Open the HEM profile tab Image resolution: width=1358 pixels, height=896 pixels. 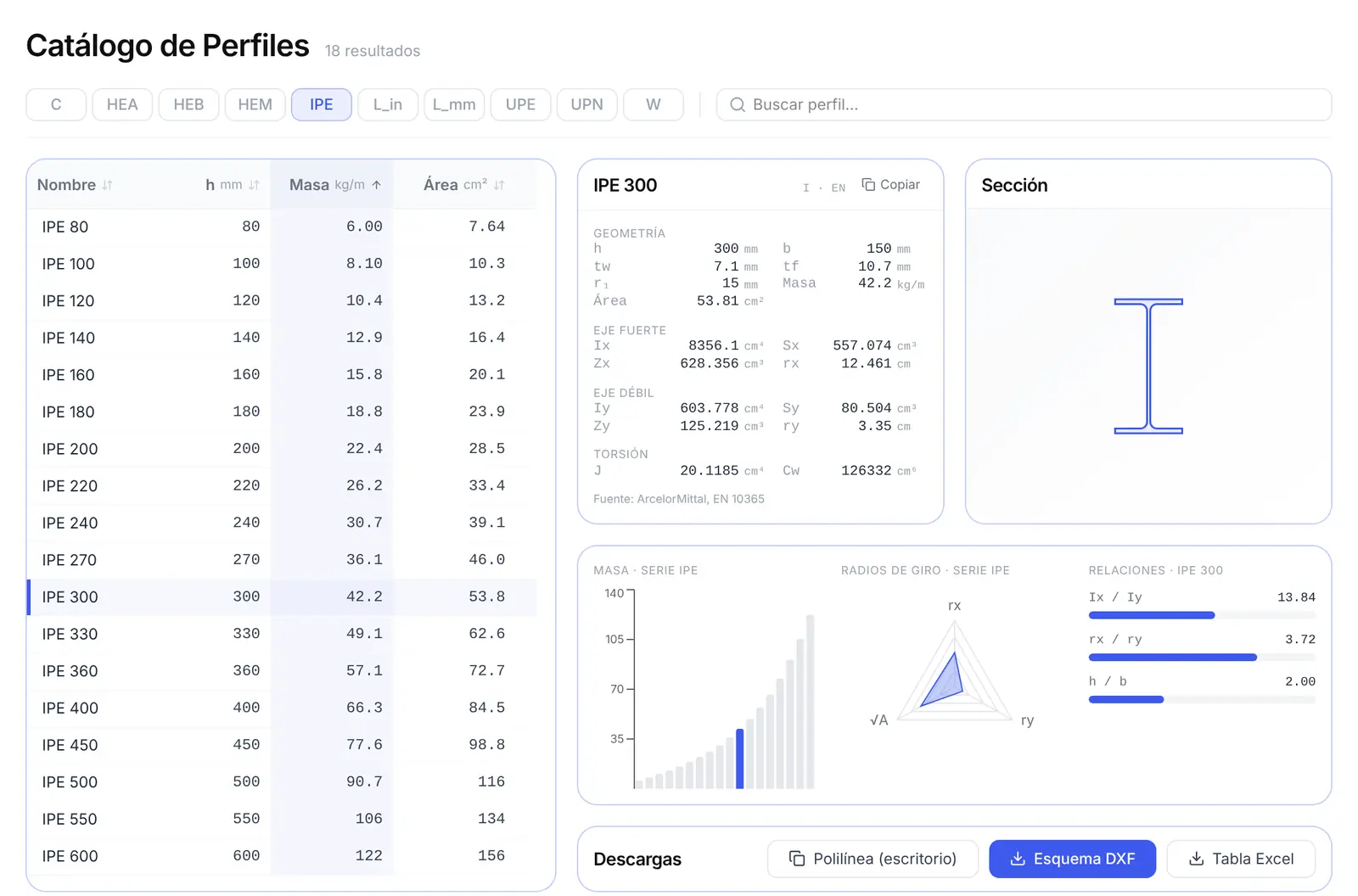[x=255, y=104]
